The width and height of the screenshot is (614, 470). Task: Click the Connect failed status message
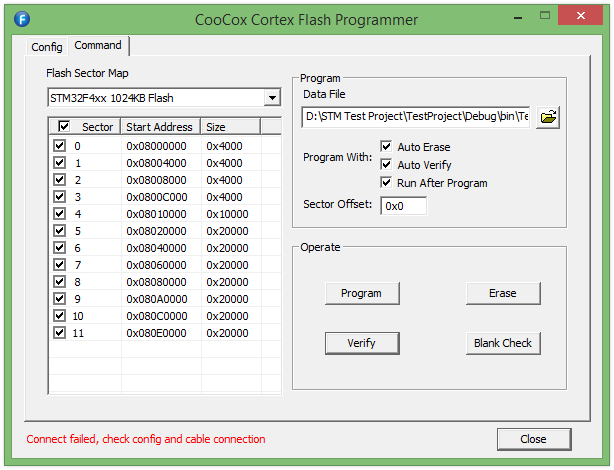[x=146, y=439]
